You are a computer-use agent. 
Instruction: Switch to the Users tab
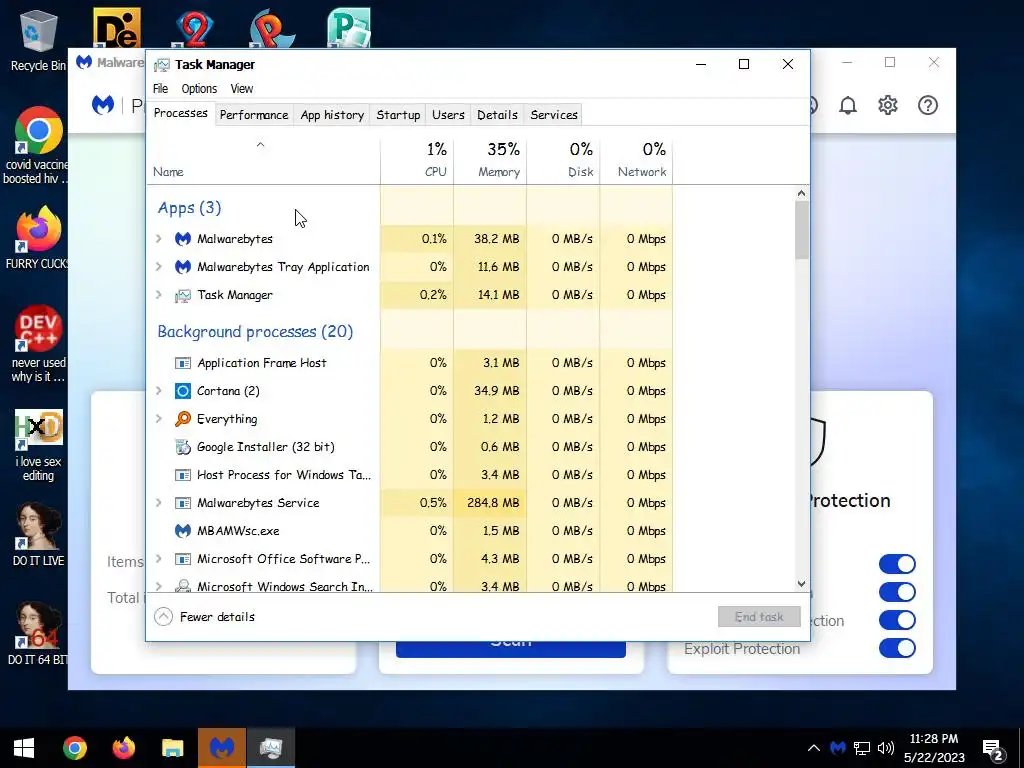(x=448, y=115)
